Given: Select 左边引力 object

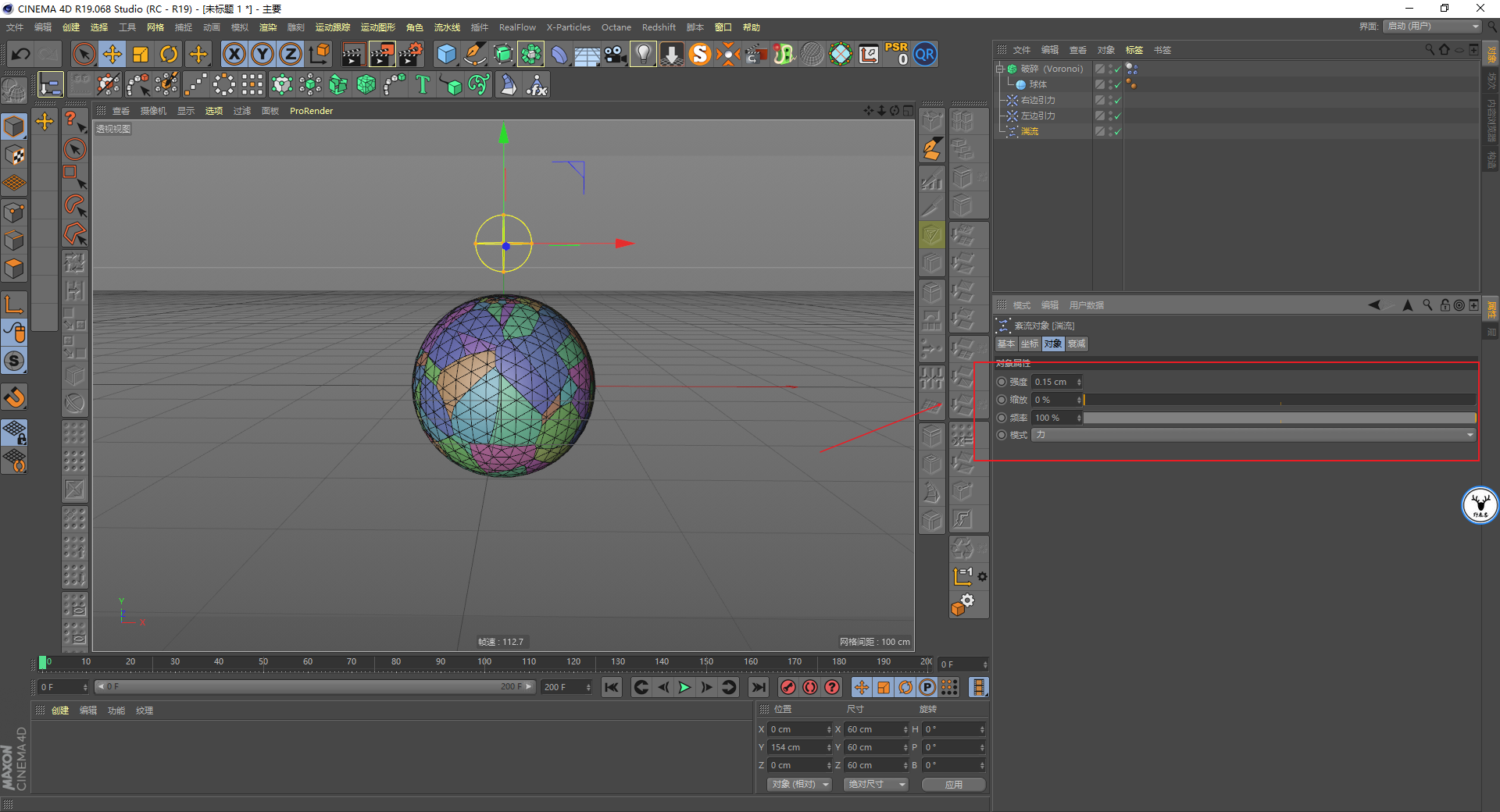Looking at the screenshot, I should click(x=1038, y=116).
